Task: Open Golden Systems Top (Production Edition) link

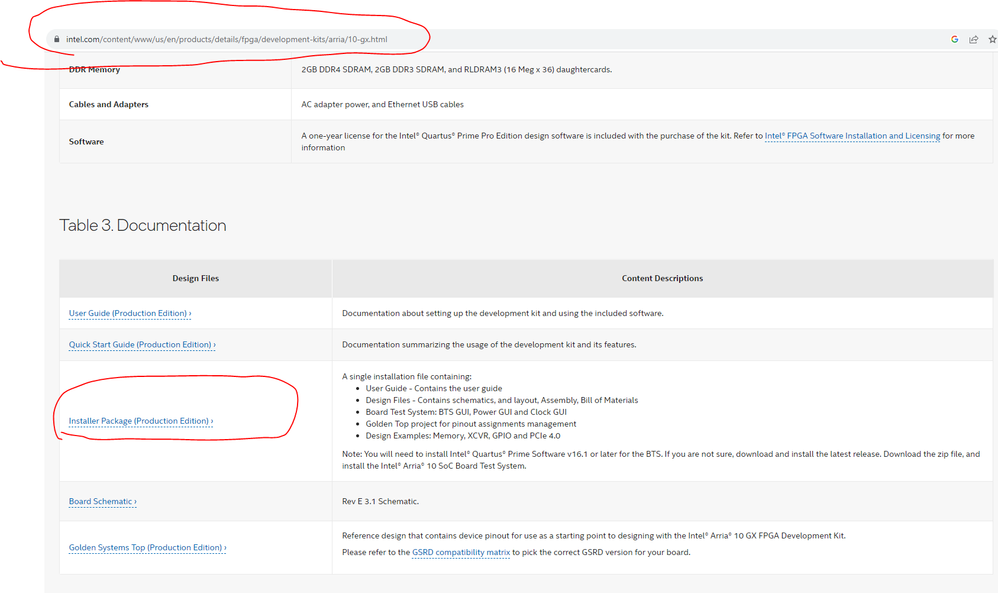Action: tap(148, 547)
